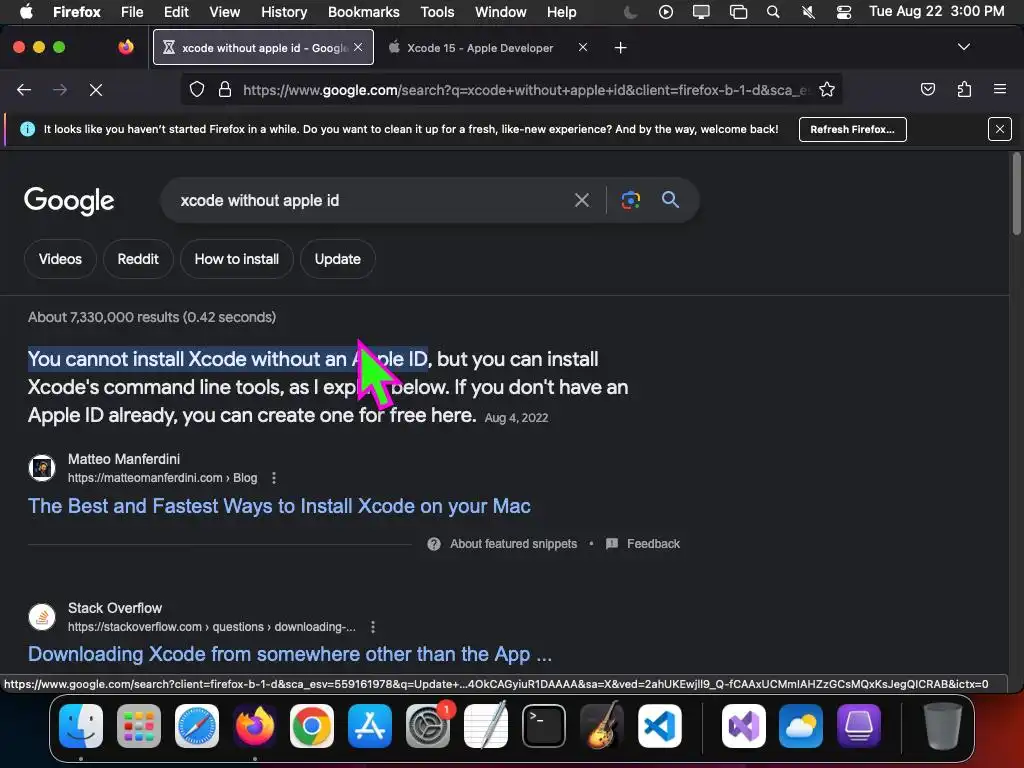This screenshot has width=1024, height=768.
Task: Open System Settings from the Dock
Action: click(428, 726)
